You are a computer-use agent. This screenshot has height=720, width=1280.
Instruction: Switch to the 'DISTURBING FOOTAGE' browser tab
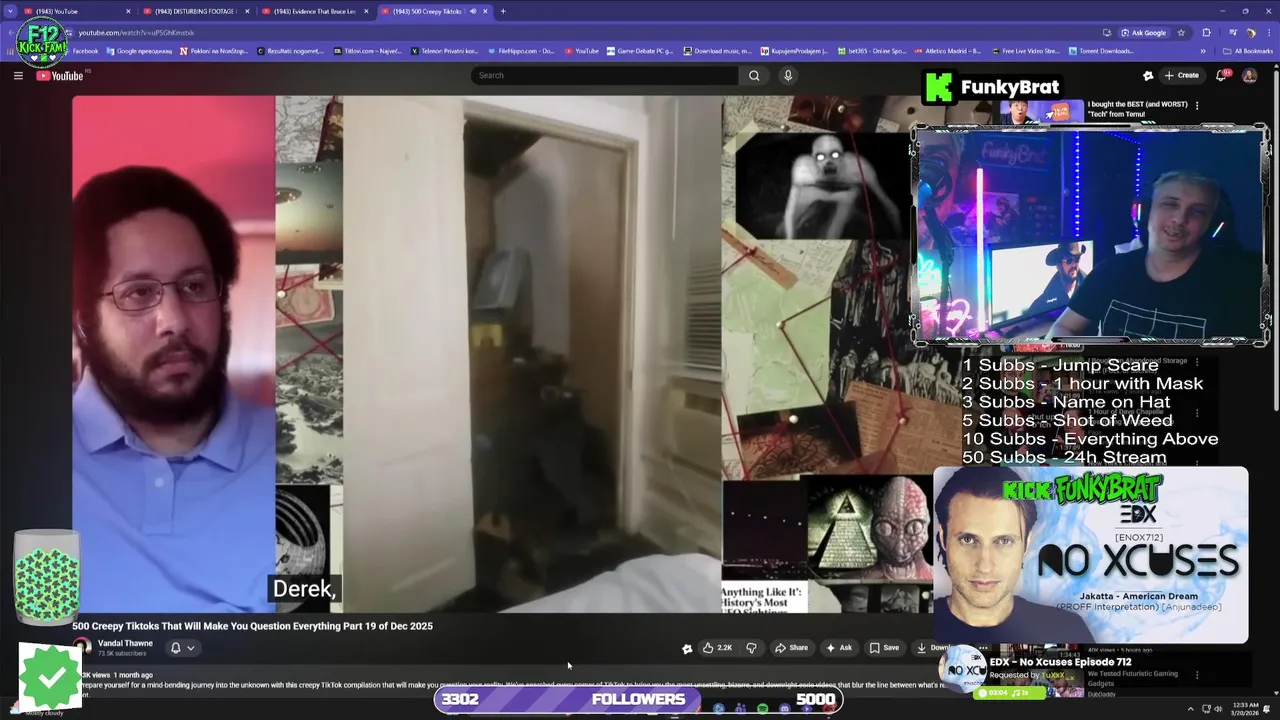coord(195,11)
